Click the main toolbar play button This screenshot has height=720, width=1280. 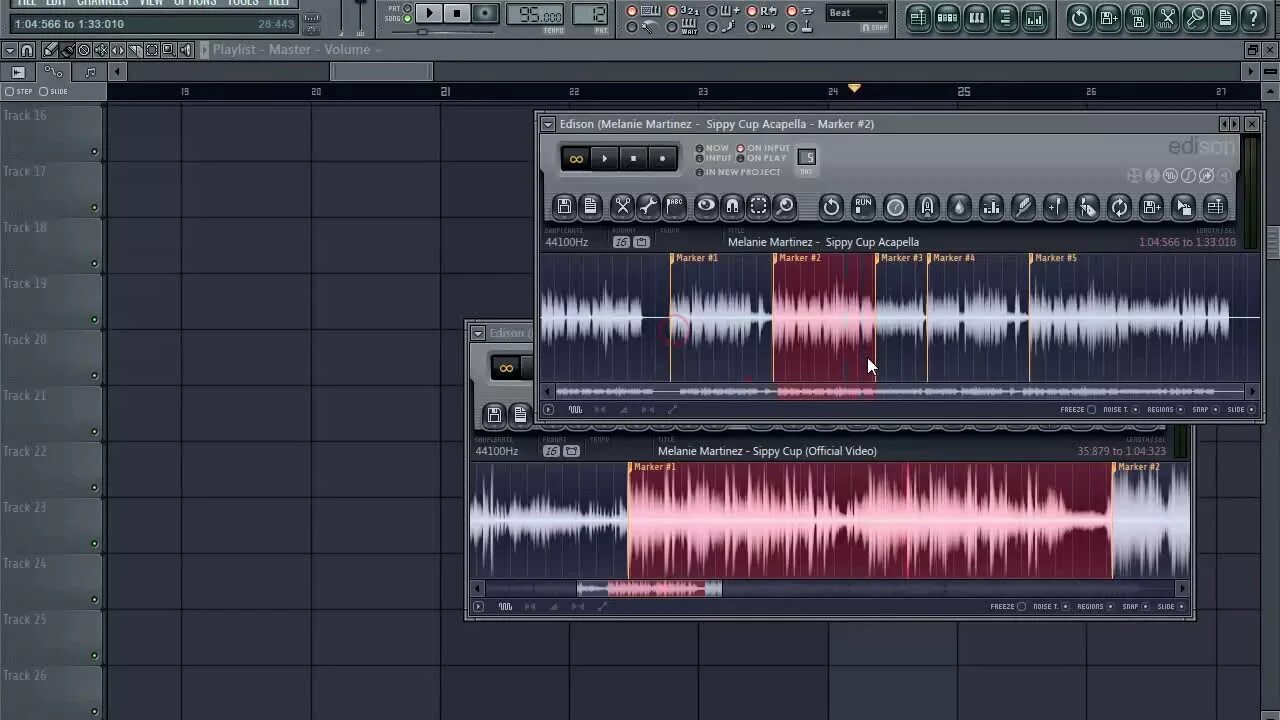point(429,13)
